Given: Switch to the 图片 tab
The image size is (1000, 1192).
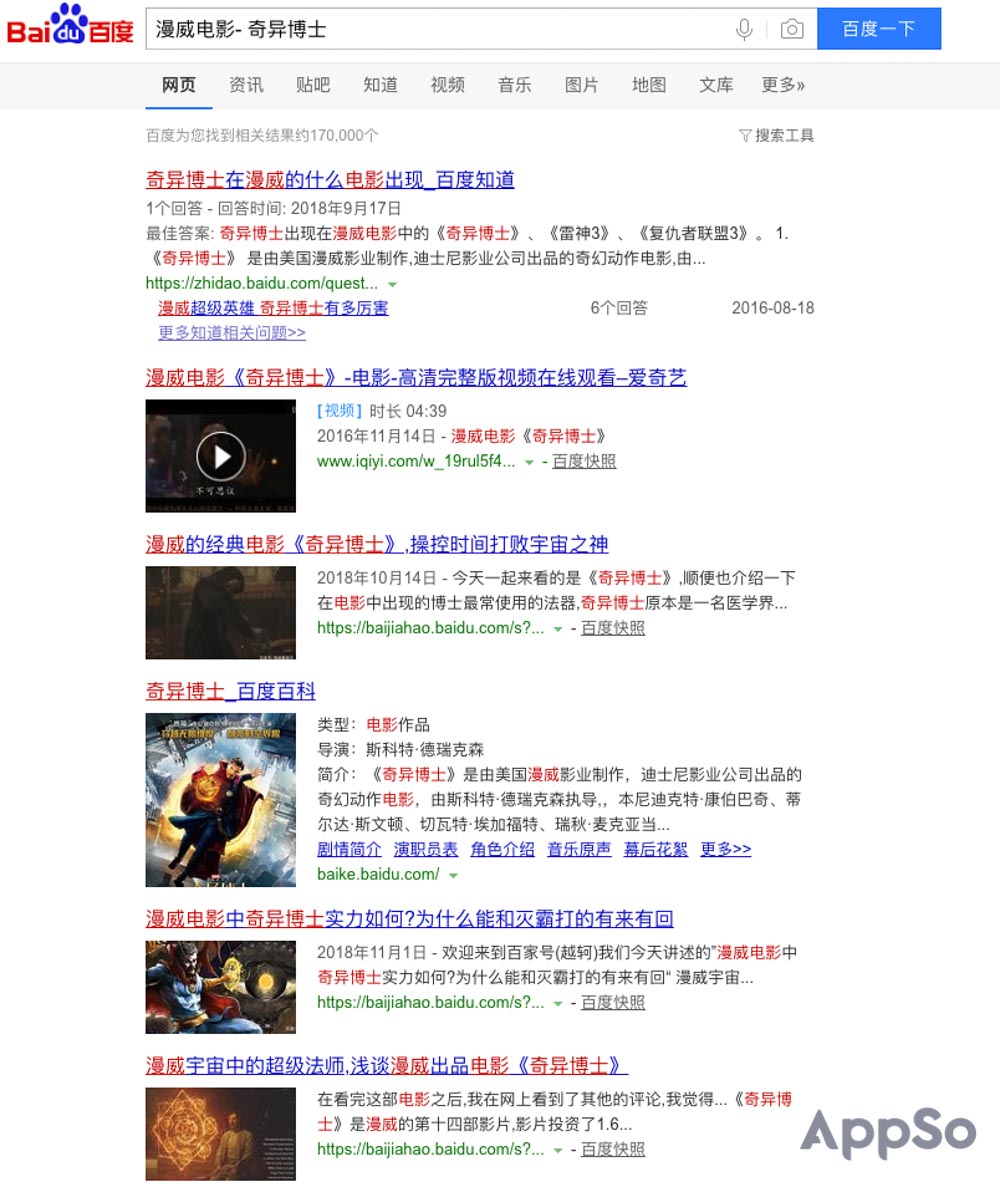Looking at the screenshot, I should point(581,85).
